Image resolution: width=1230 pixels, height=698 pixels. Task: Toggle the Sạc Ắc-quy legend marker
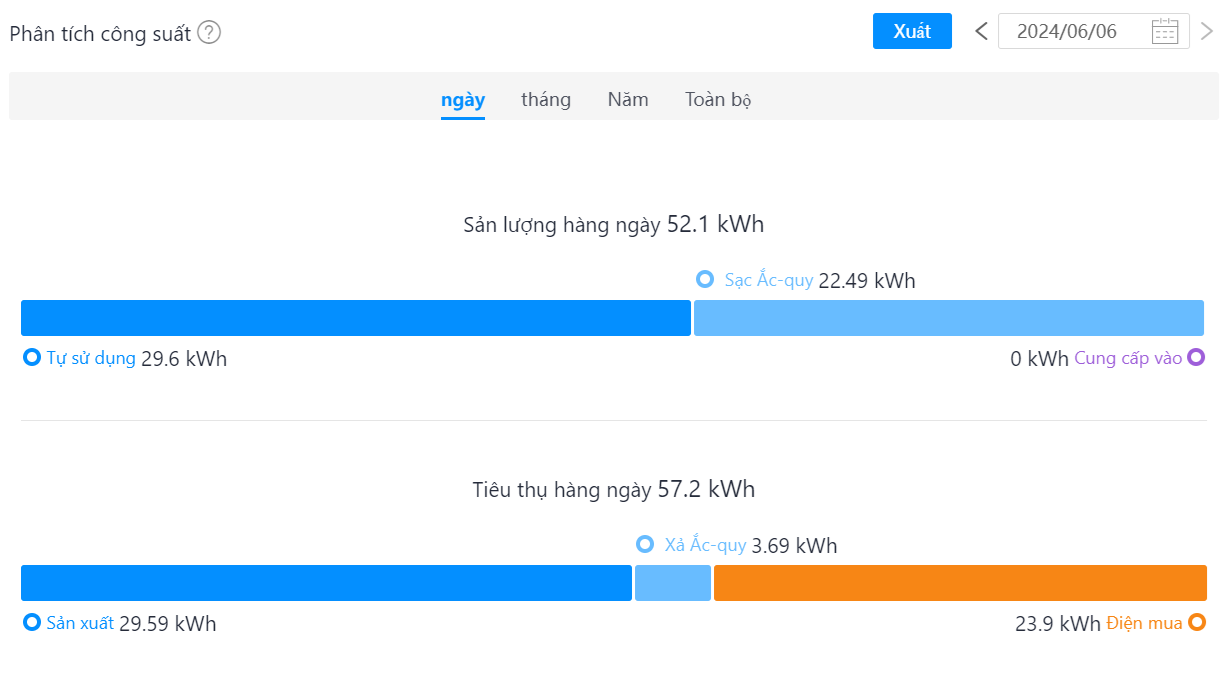[705, 280]
